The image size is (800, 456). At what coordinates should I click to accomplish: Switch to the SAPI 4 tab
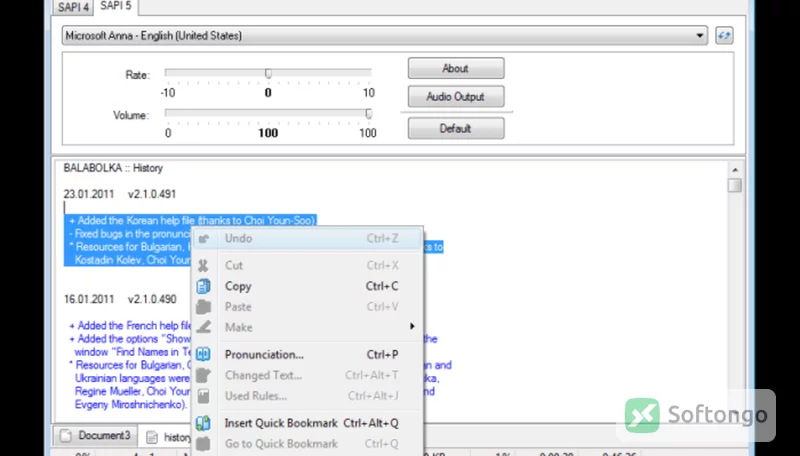coord(73,7)
